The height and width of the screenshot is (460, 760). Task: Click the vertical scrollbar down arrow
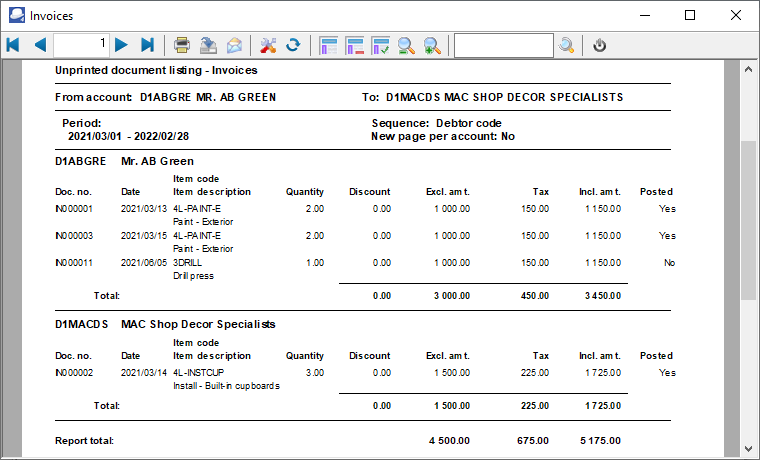pos(748,448)
